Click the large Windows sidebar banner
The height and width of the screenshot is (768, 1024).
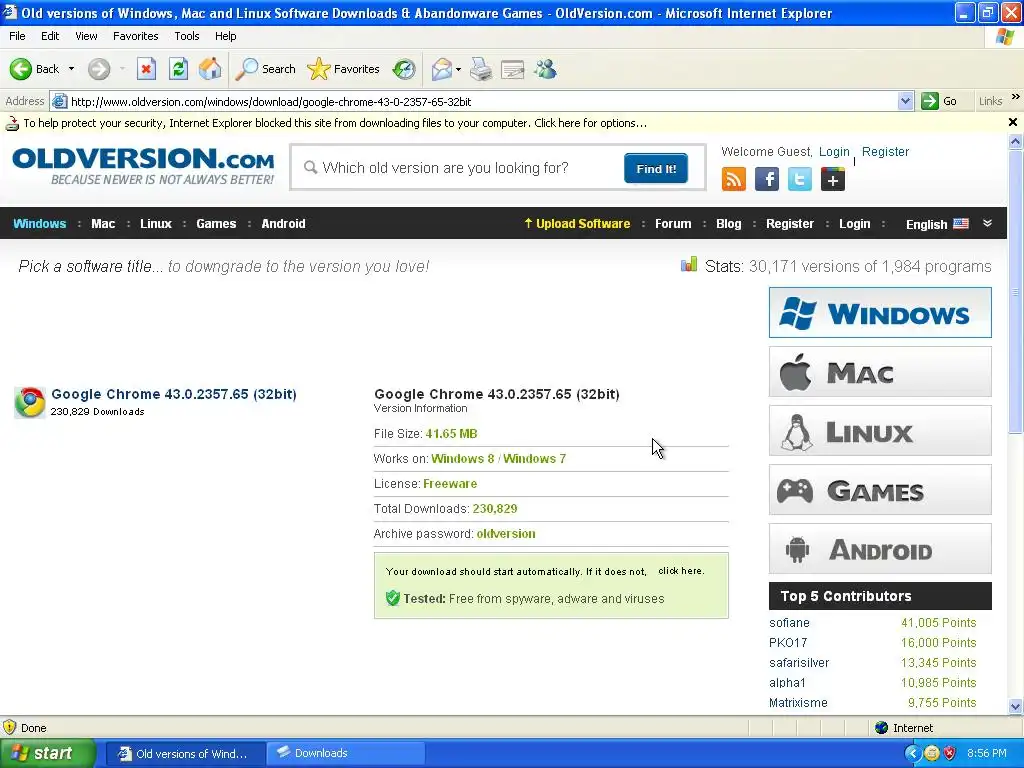pyautogui.click(x=880, y=312)
